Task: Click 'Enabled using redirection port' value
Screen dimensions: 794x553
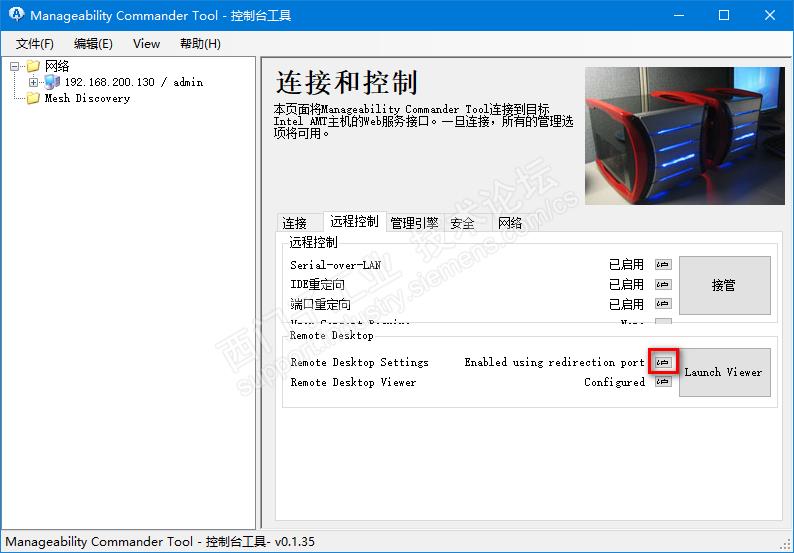Action: click(x=554, y=362)
